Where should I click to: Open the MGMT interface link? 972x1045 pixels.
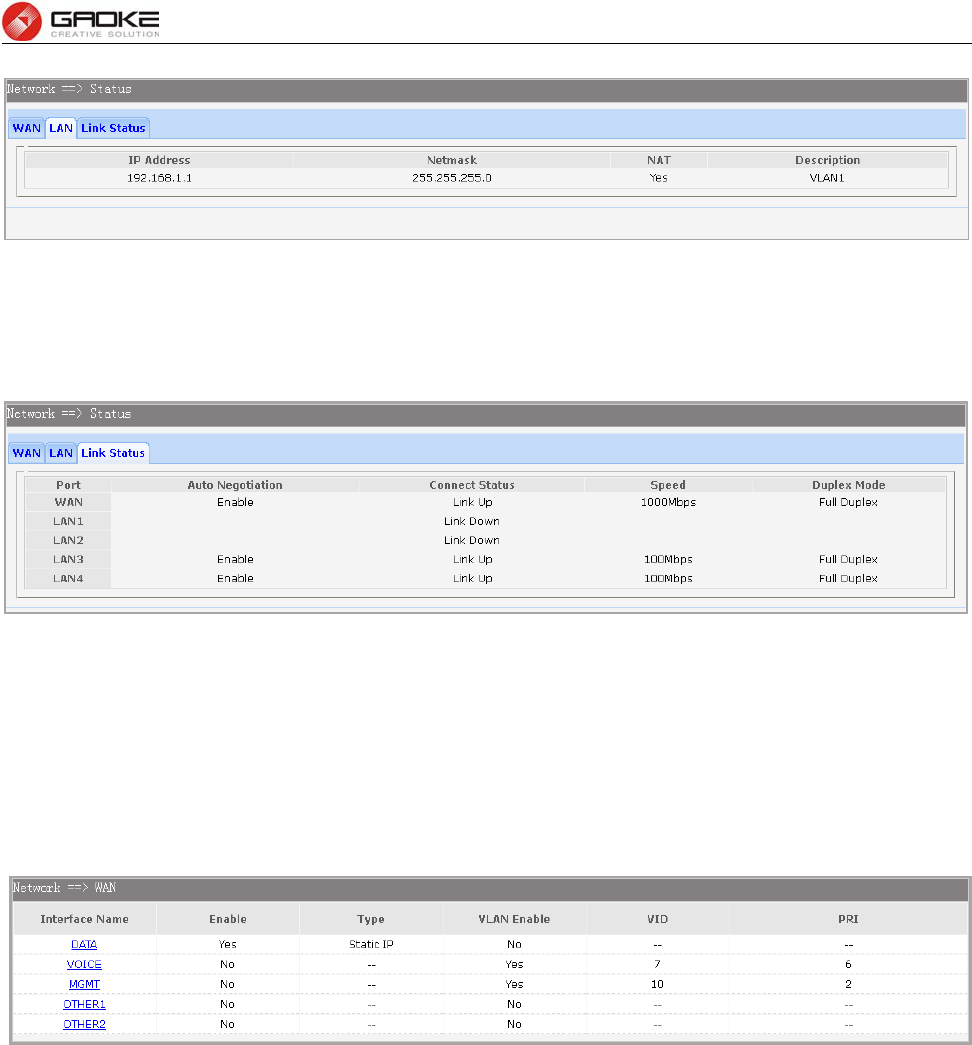pyautogui.click(x=84, y=984)
